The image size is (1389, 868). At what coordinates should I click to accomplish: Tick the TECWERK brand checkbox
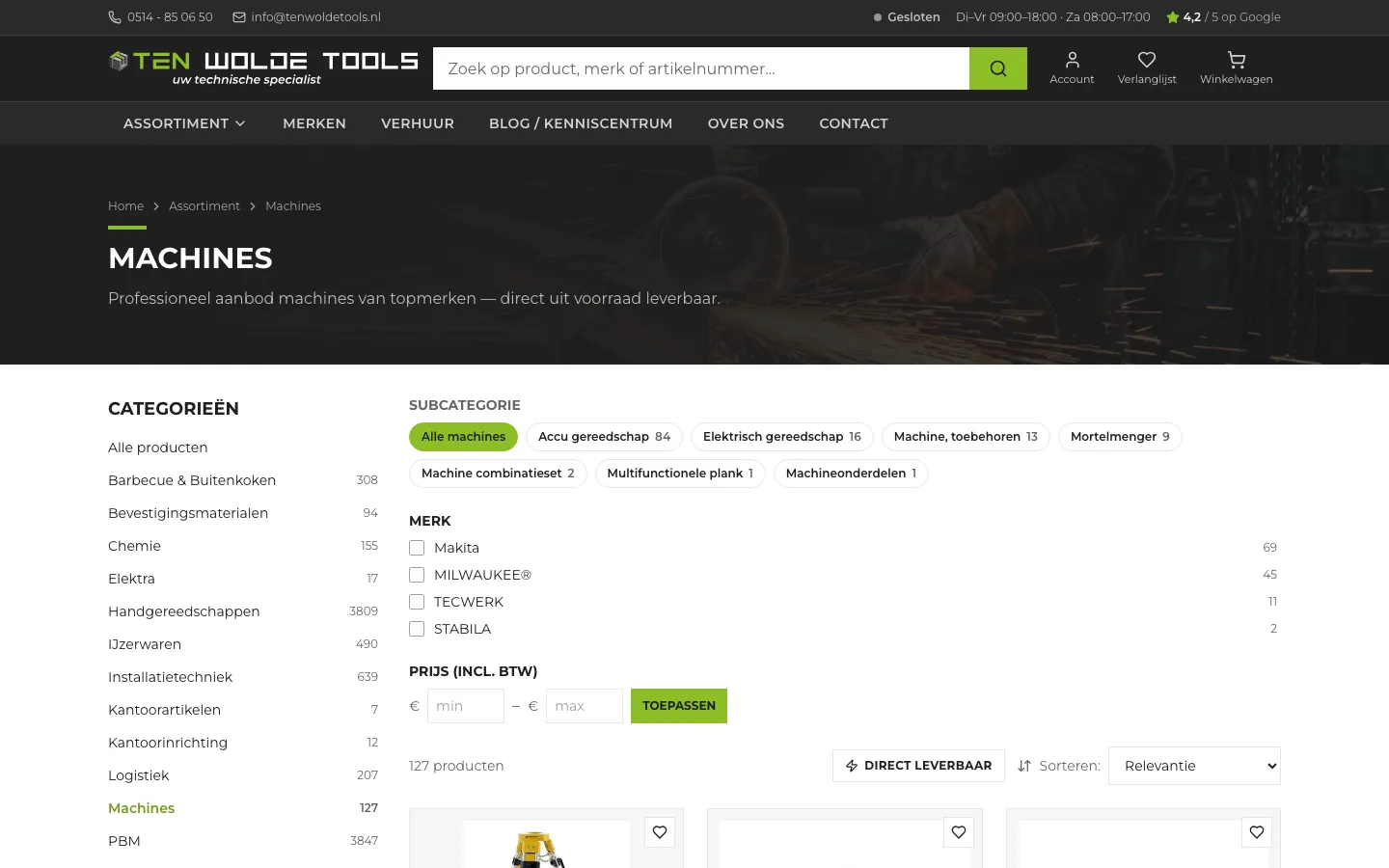click(x=417, y=602)
